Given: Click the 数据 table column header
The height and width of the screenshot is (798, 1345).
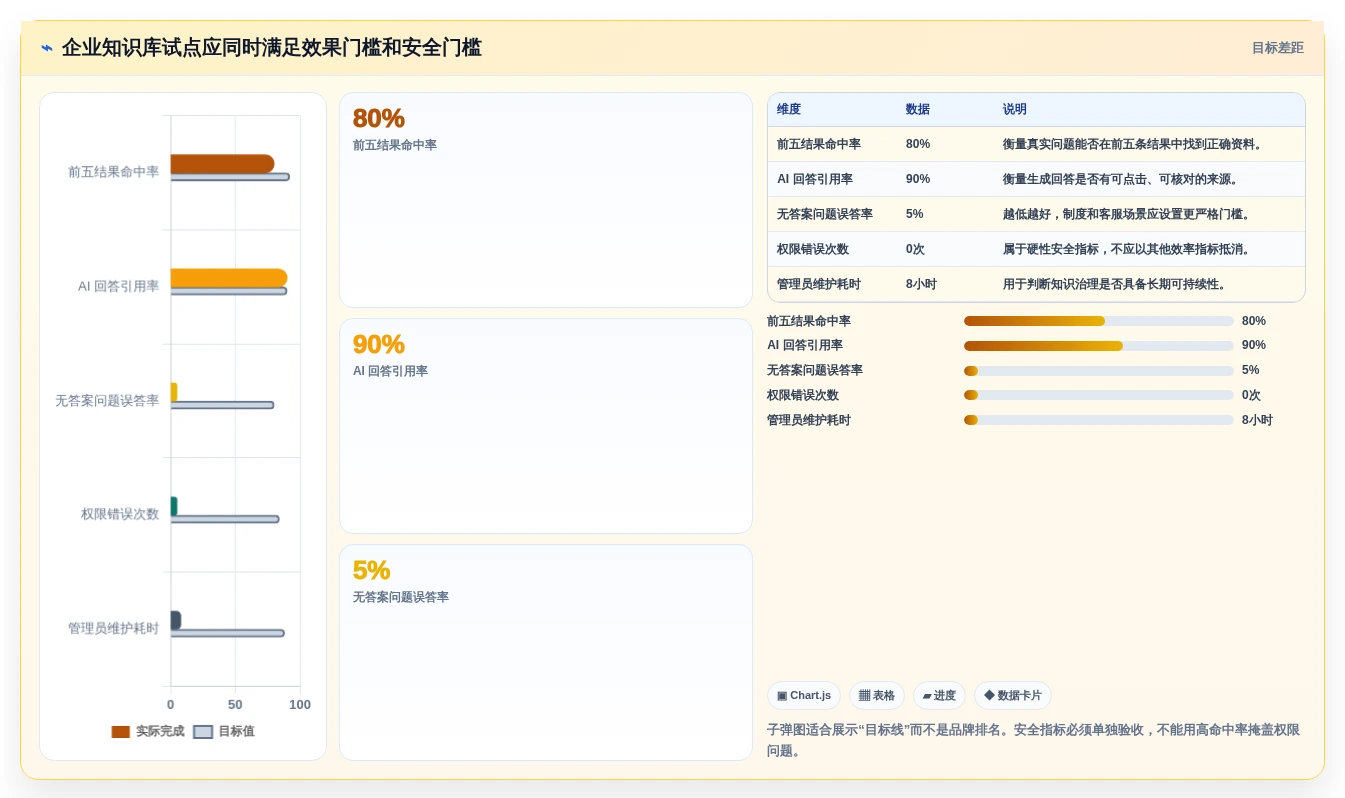Looking at the screenshot, I should pyautogui.click(x=918, y=110).
